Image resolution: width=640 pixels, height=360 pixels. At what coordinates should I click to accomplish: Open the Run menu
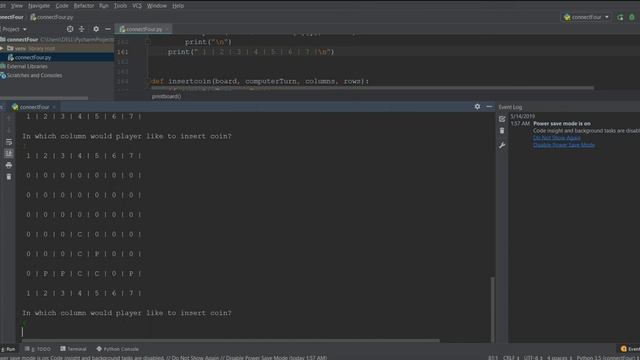[104, 6]
